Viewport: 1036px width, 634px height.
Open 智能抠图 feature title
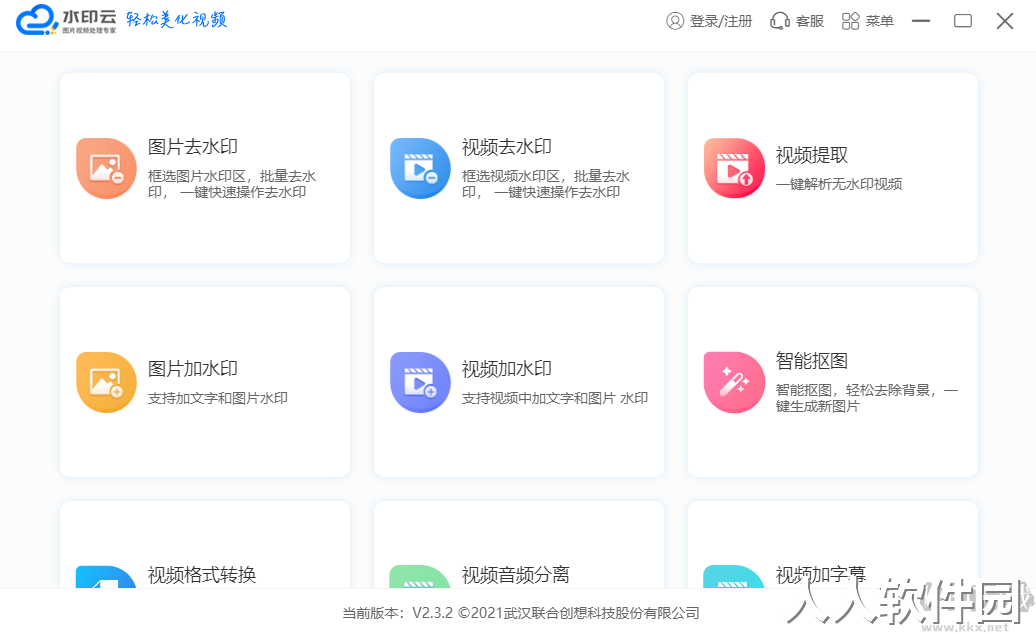coord(811,361)
